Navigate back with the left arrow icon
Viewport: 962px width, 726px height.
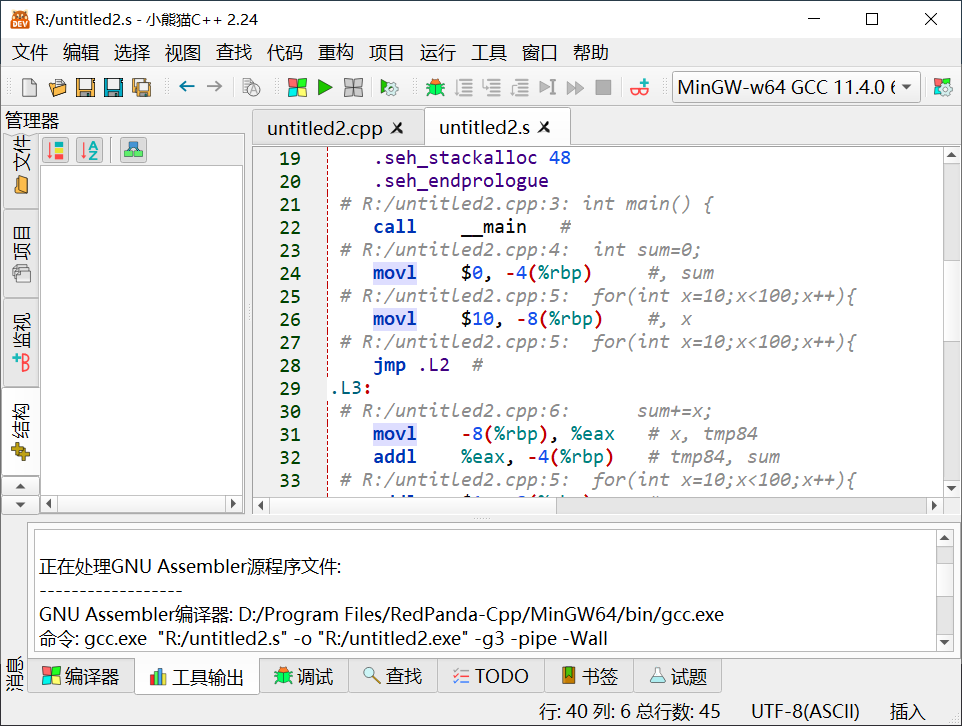[x=187, y=87]
